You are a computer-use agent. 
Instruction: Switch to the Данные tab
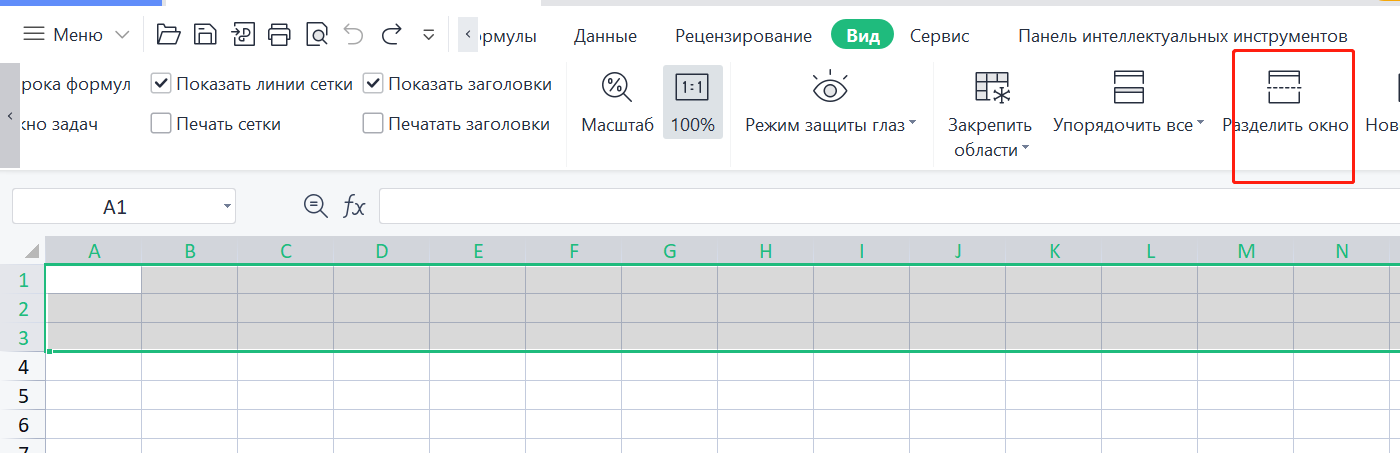pos(605,36)
